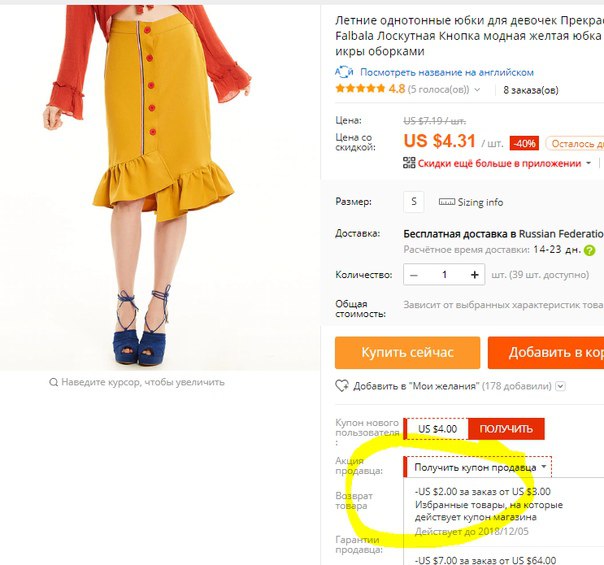Click the magnifier icon under product image
Screen dimensions: 604x565
click(54, 382)
